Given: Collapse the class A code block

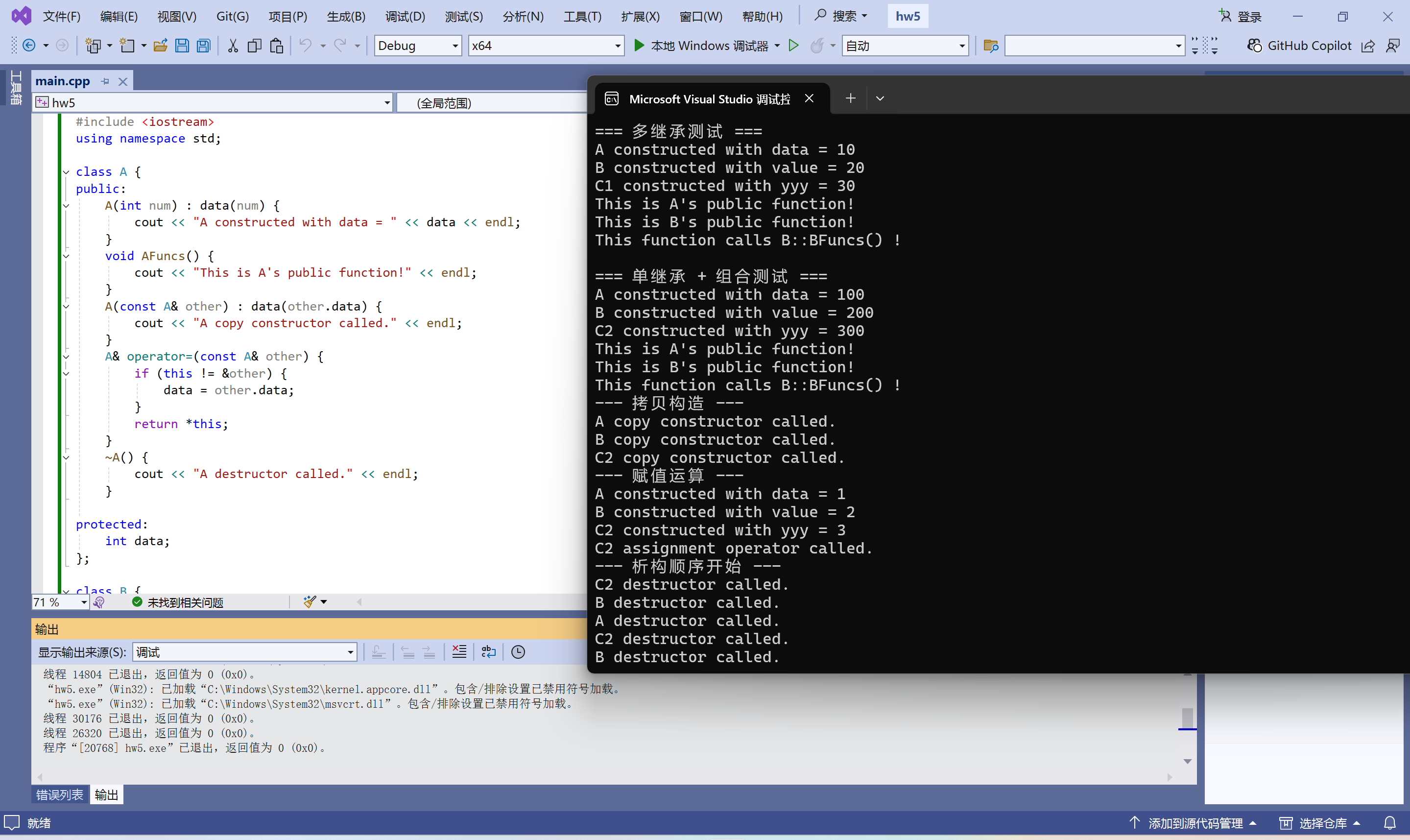Looking at the screenshot, I should pyautogui.click(x=66, y=172).
